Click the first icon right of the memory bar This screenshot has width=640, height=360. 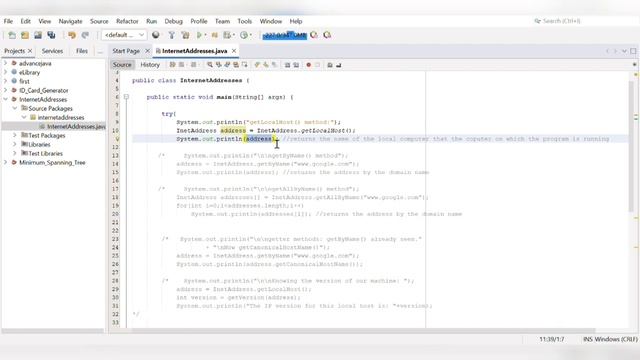click(x=314, y=35)
